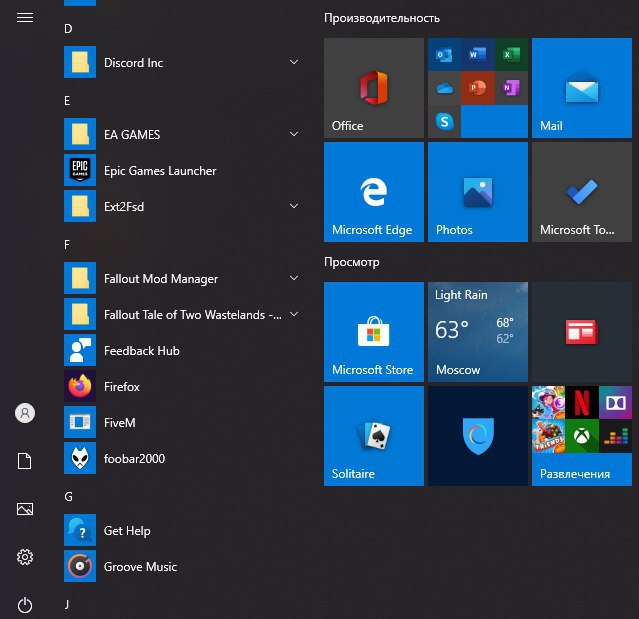Open the Mail tile

(582, 88)
